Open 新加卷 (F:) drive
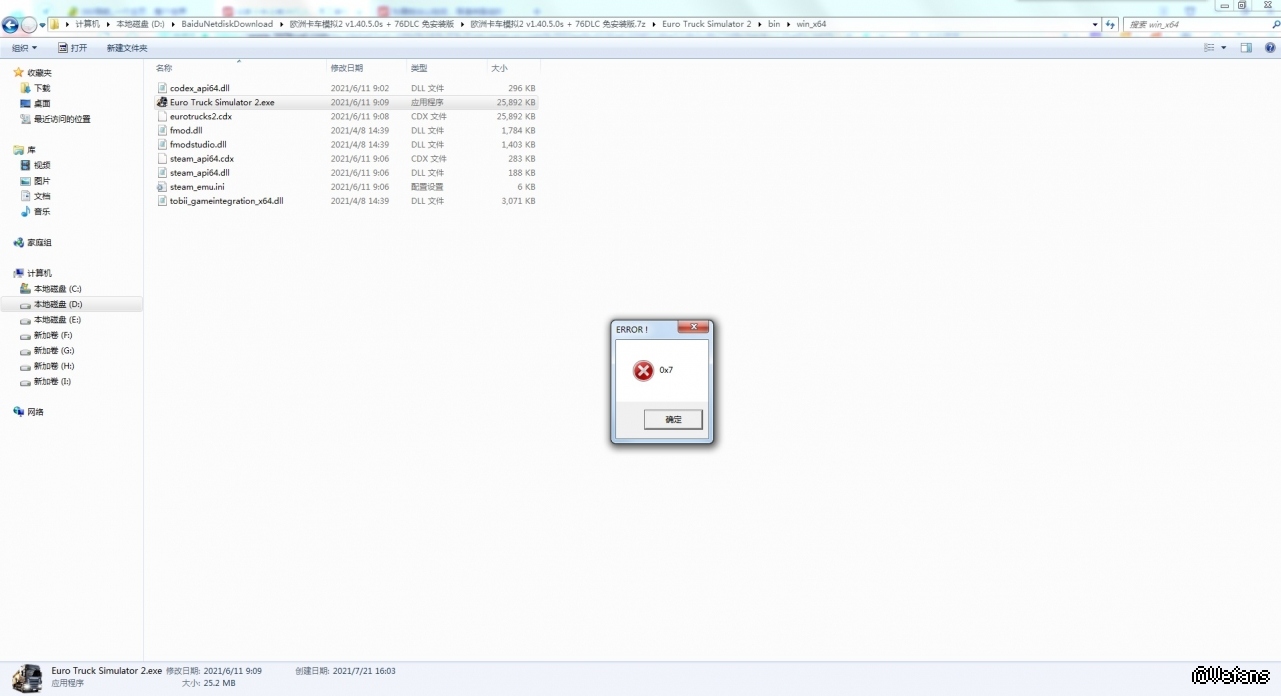The height and width of the screenshot is (696, 1281). (53, 335)
